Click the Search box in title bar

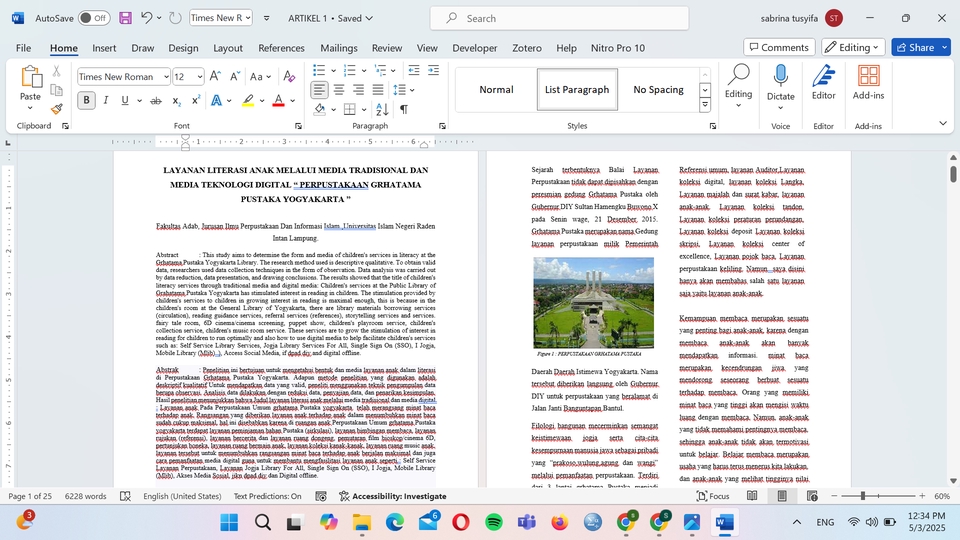point(559,18)
